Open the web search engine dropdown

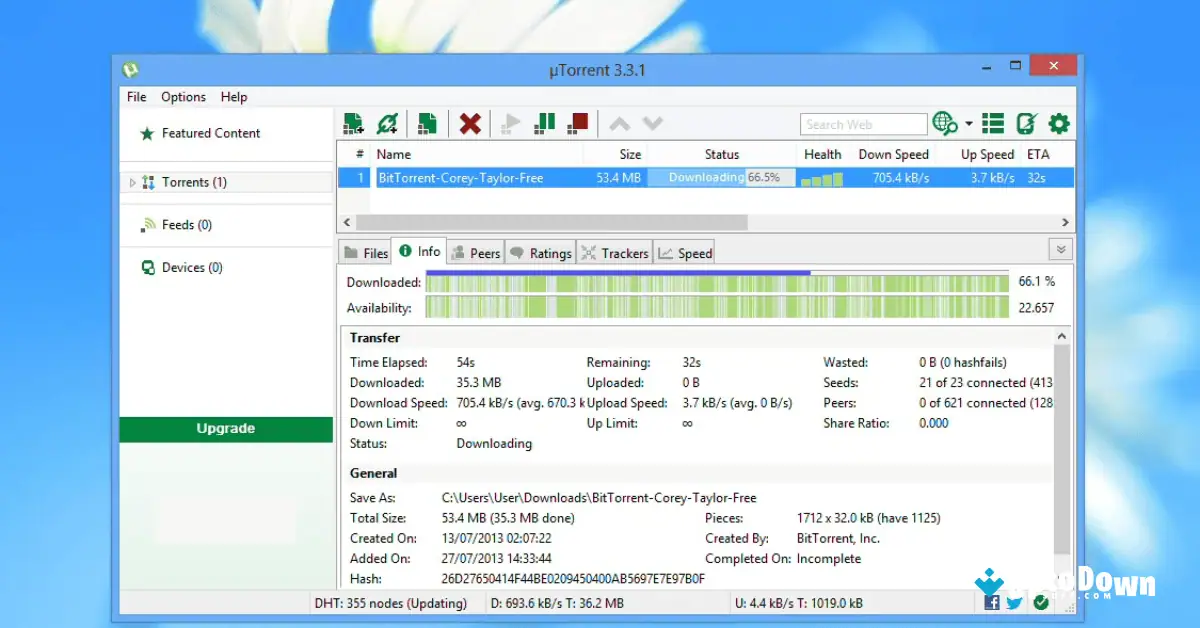tap(967, 123)
